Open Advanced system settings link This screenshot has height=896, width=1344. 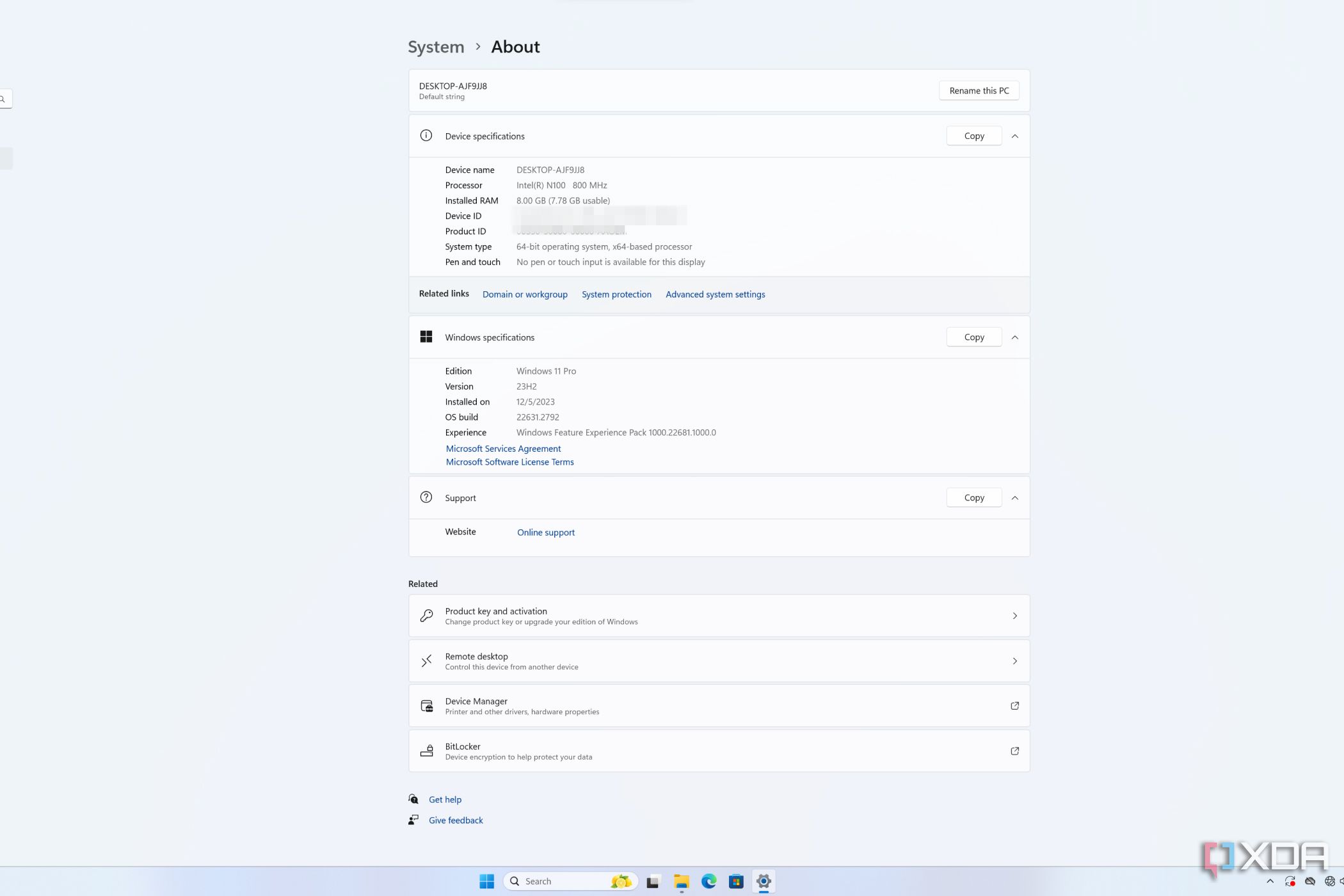point(715,294)
